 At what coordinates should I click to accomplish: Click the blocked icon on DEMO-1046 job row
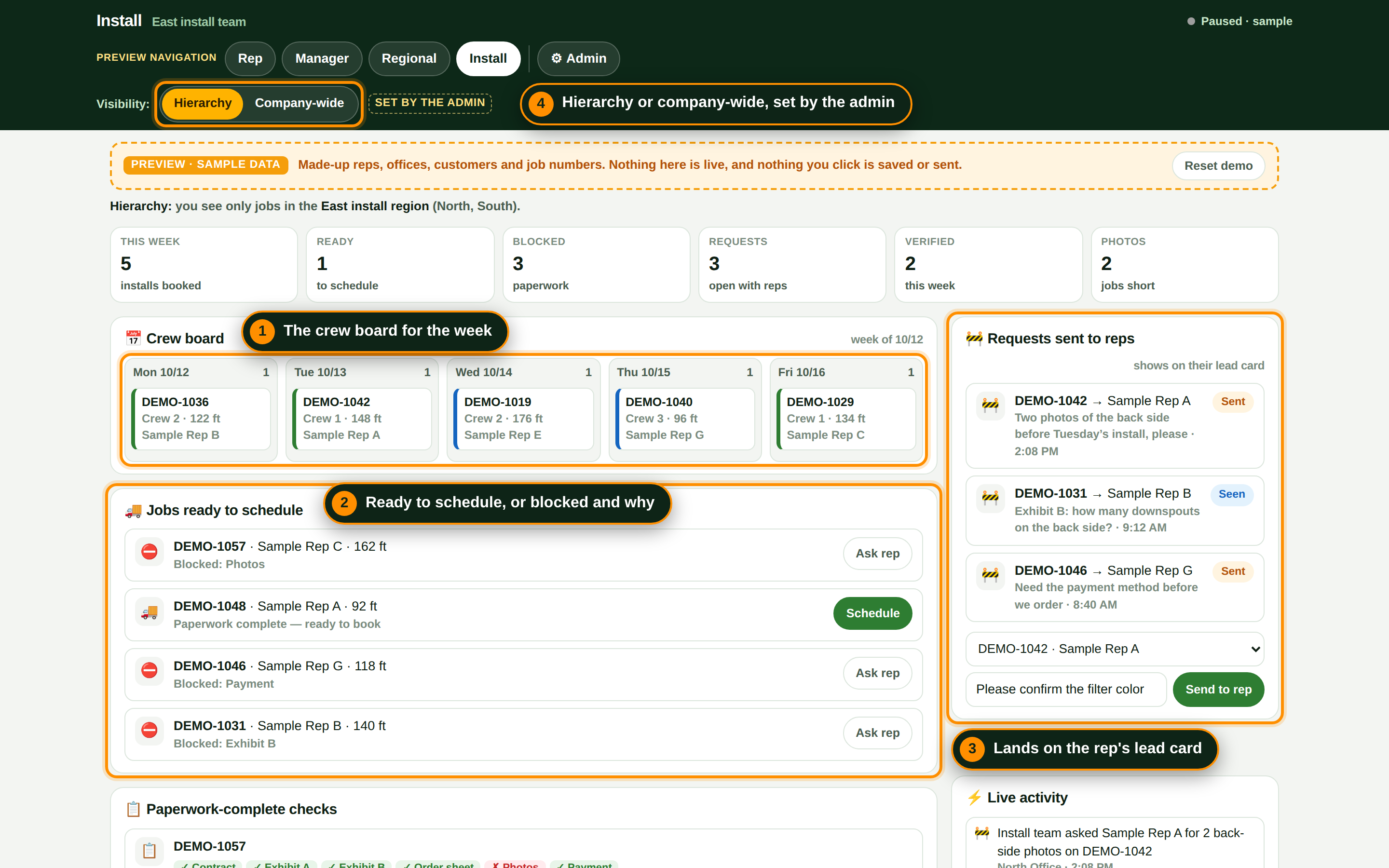(149, 672)
